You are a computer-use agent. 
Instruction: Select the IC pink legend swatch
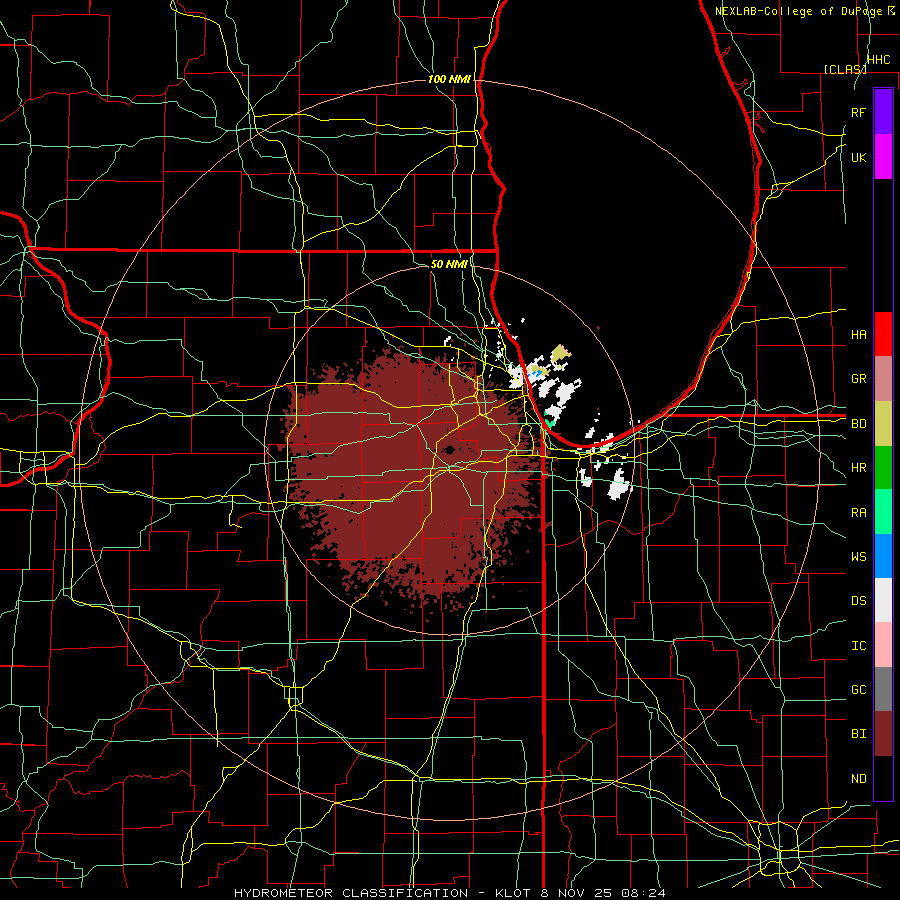point(883,645)
